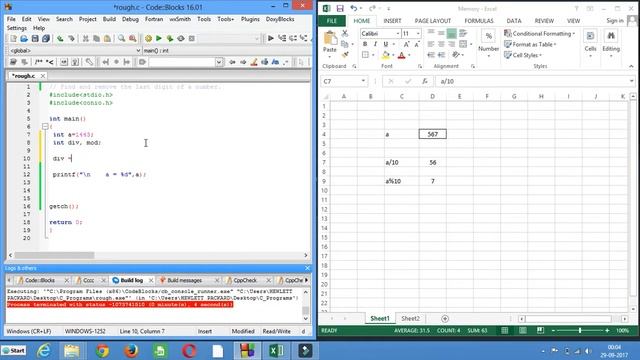The height and width of the screenshot is (360, 640).
Task: Toggle Bold formatting in Excel
Action: click(x=365, y=44)
